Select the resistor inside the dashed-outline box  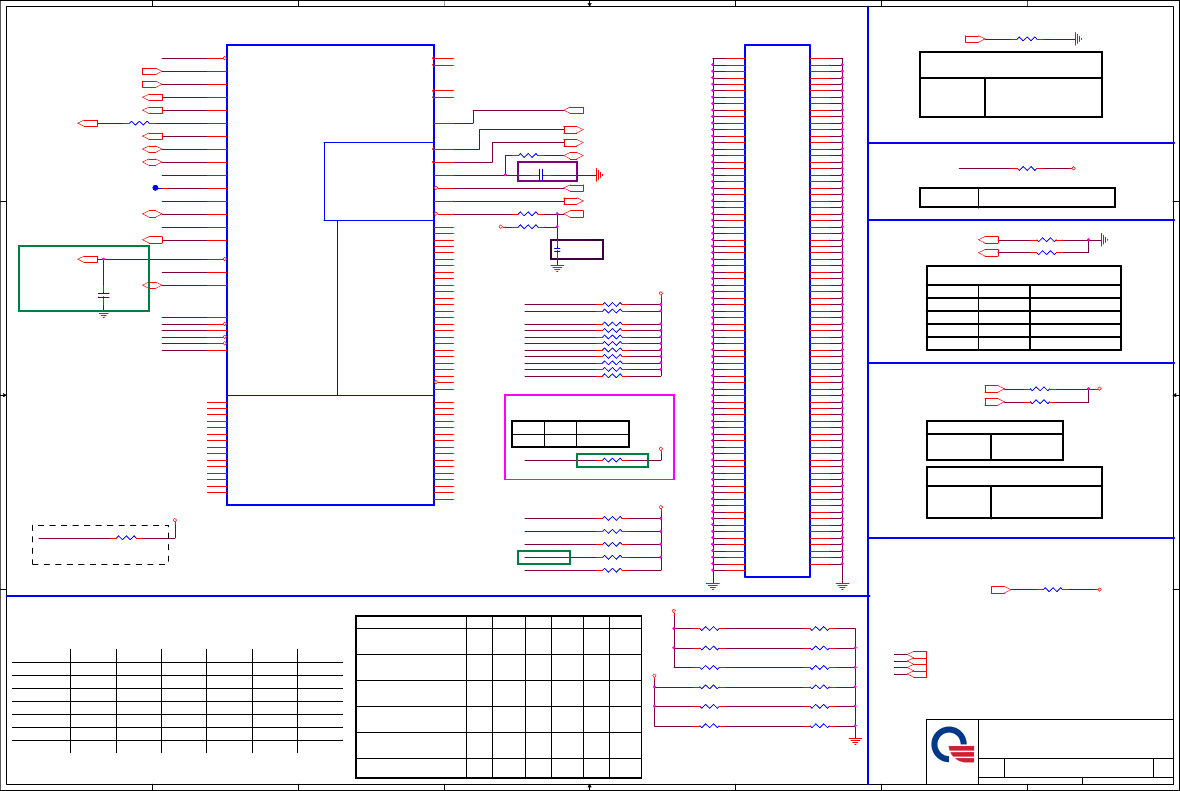[126, 538]
